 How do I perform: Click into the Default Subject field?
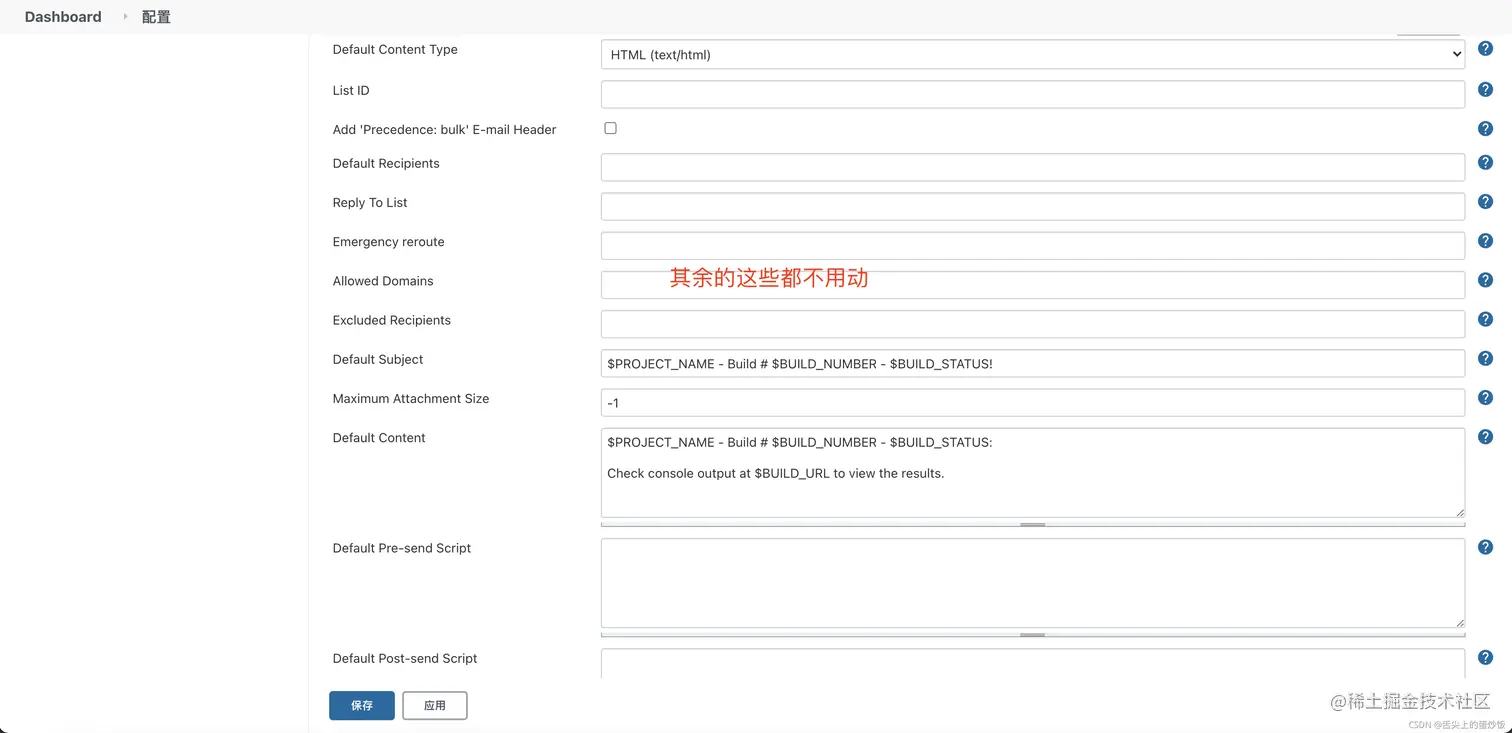click(x=1033, y=363)
